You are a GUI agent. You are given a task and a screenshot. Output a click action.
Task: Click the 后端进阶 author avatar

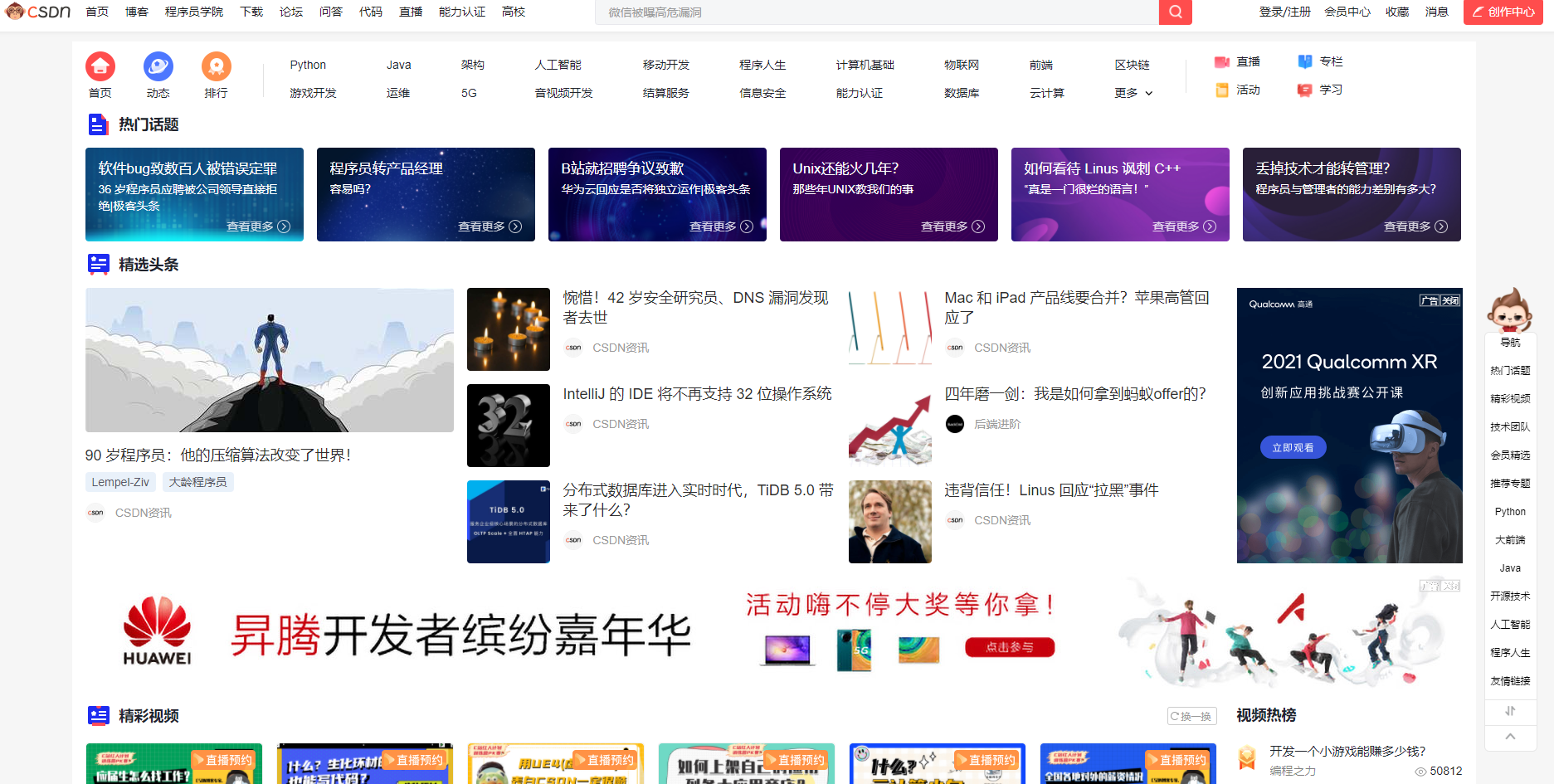955,424
